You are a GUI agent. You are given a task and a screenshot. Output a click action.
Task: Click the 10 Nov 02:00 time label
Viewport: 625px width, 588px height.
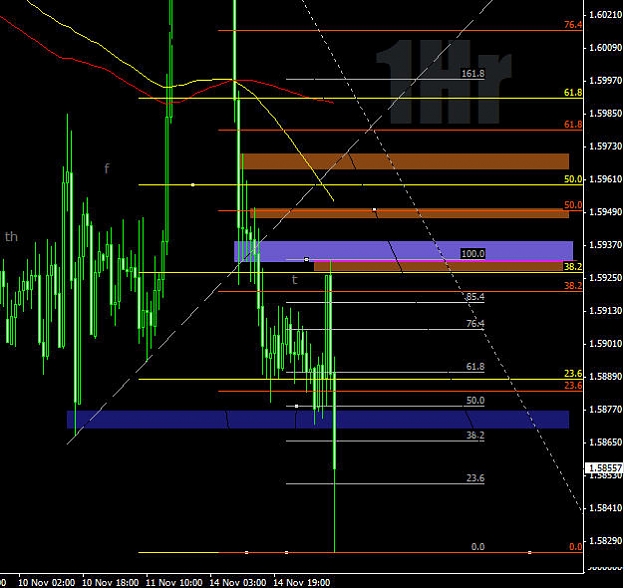click(46, 582)
